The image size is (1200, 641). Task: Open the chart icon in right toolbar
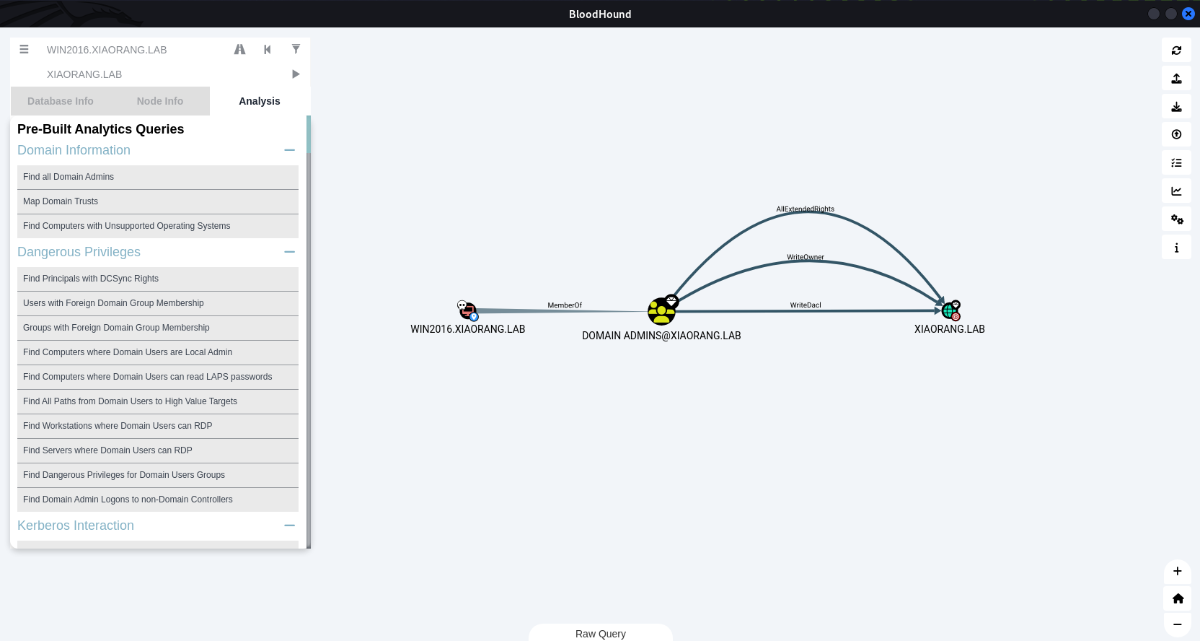1176,191
